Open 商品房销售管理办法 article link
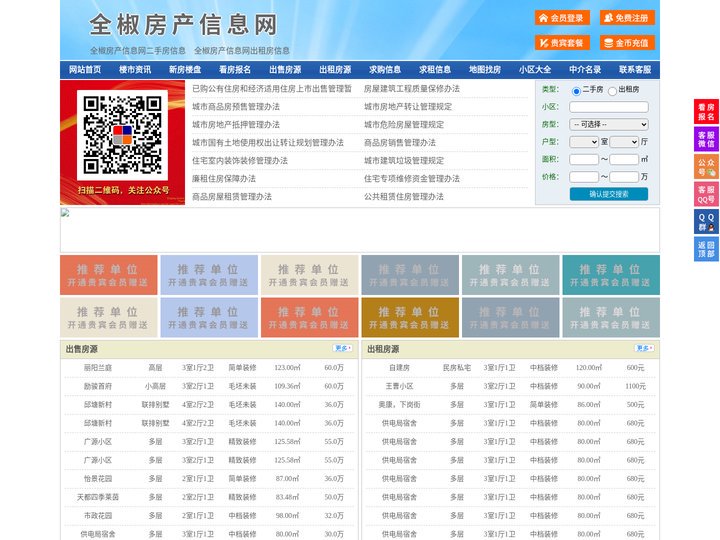 (x=400, y=142)
